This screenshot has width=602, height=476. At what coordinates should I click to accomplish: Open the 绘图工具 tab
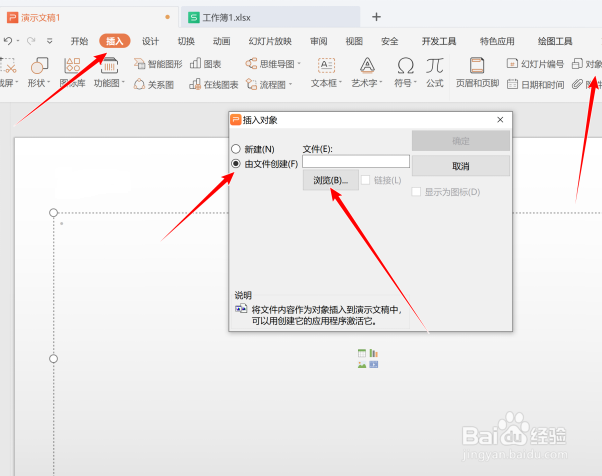click(x=555, y=41)
